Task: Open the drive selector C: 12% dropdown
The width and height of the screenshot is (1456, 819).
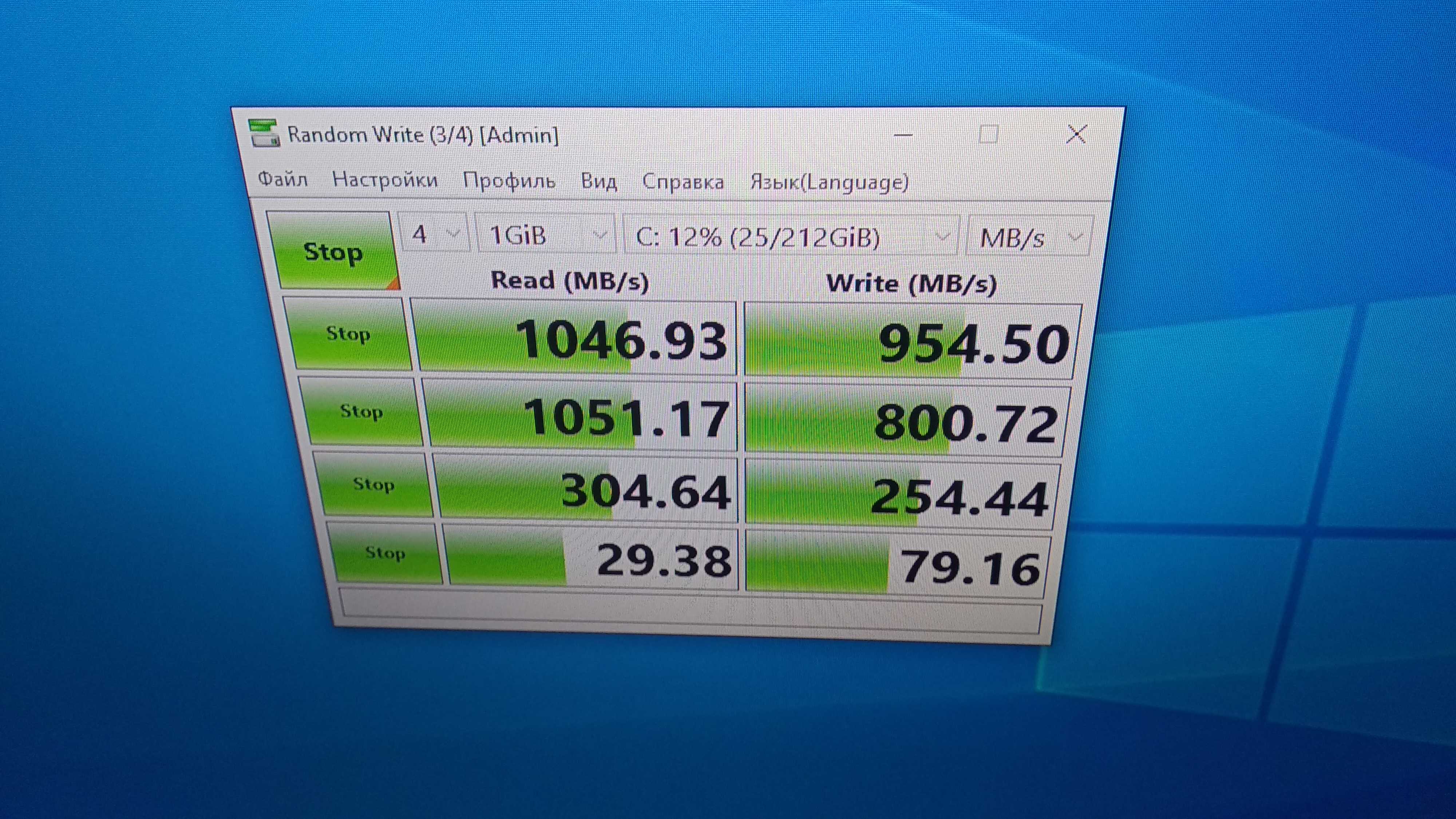Action: point(790,237)
